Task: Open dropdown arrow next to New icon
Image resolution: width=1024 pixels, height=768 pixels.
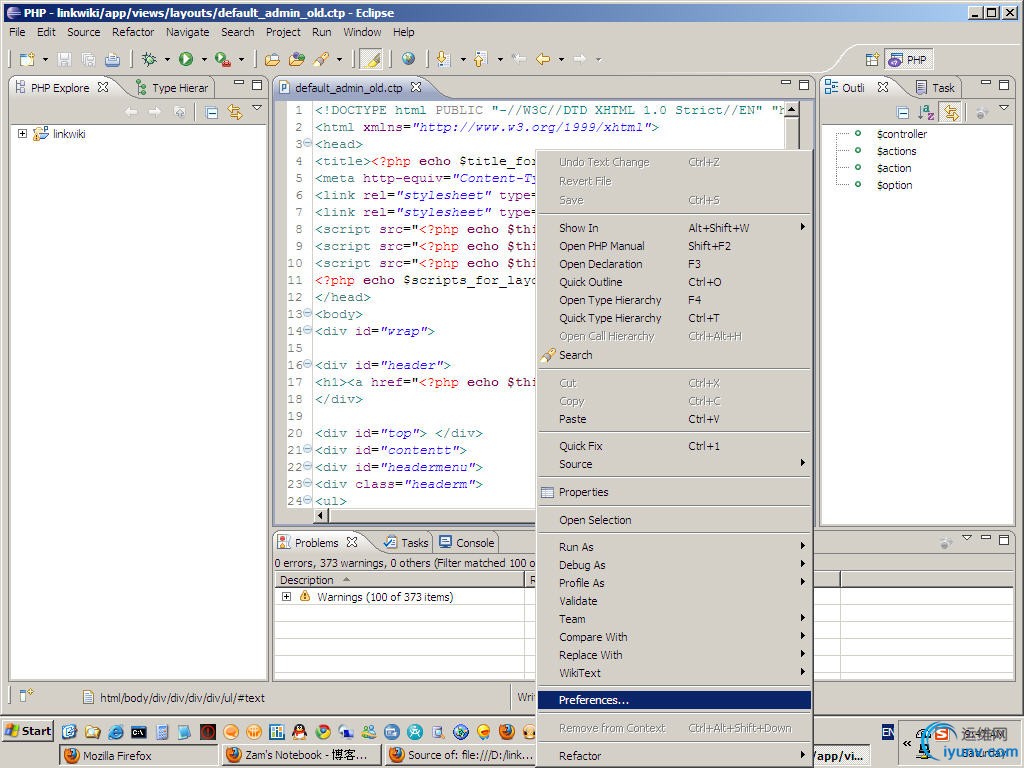Action: [45, 59]
